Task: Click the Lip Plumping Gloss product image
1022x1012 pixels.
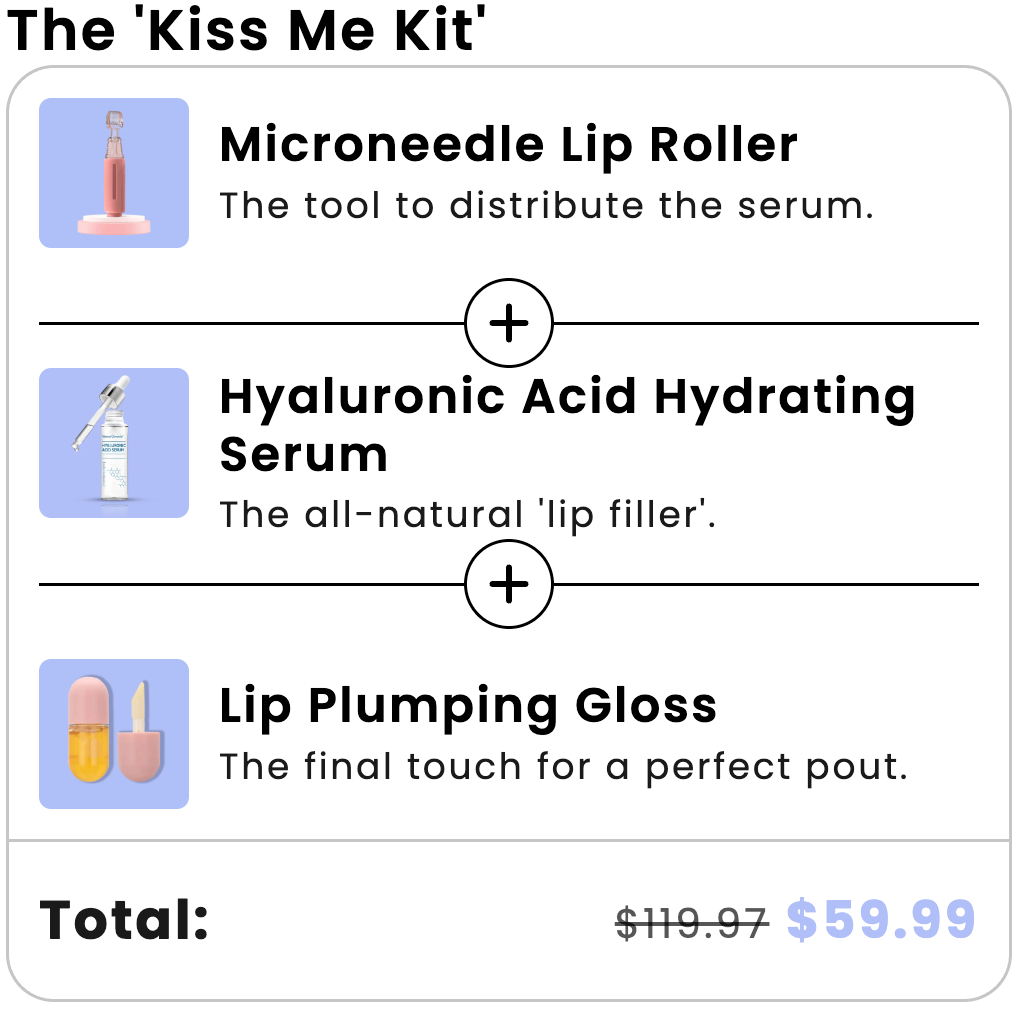Action: [114, 733]
